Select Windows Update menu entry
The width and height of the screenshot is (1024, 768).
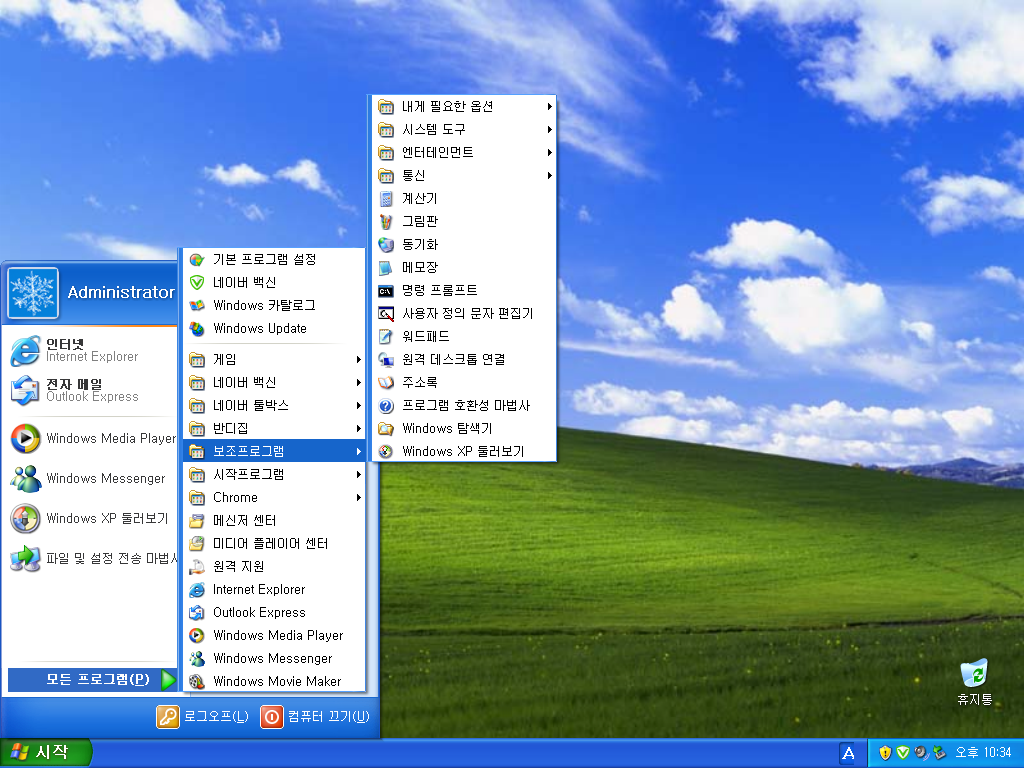259,328
